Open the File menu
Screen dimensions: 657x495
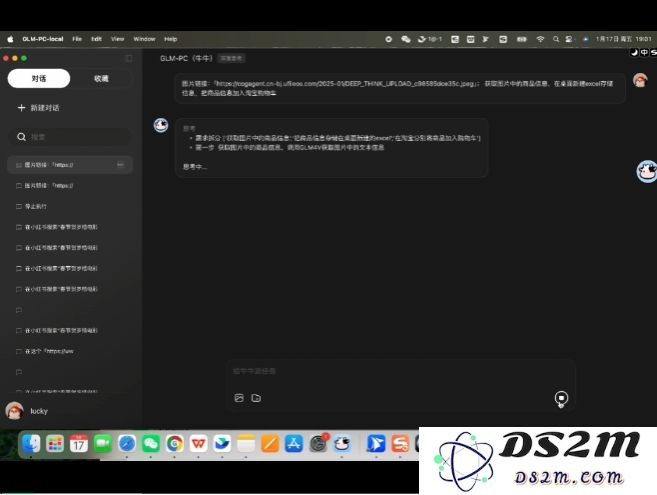[77, 39]
